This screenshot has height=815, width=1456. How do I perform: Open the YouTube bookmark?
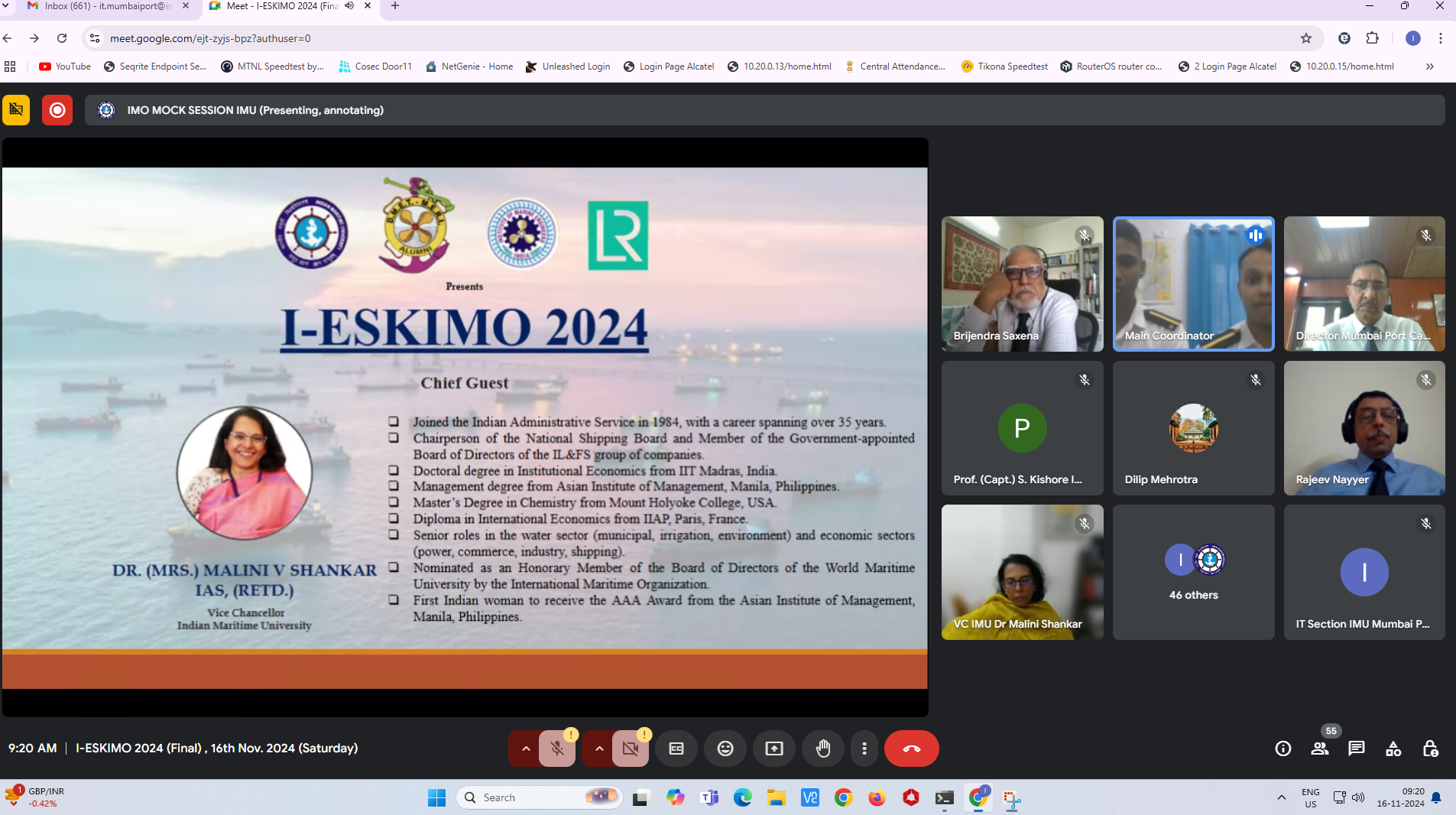point(65,67)
